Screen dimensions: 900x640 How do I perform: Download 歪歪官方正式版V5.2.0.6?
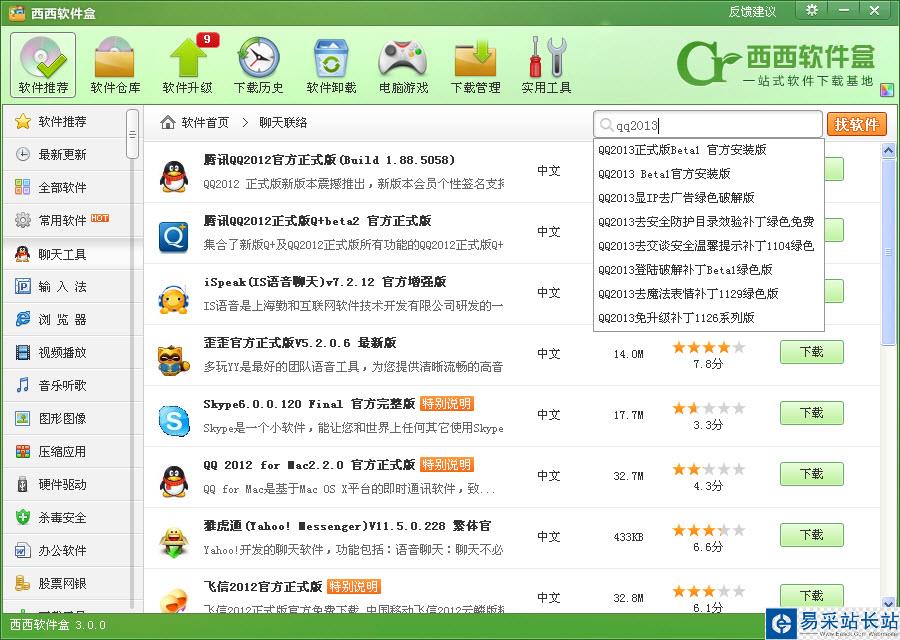(812, 352)
